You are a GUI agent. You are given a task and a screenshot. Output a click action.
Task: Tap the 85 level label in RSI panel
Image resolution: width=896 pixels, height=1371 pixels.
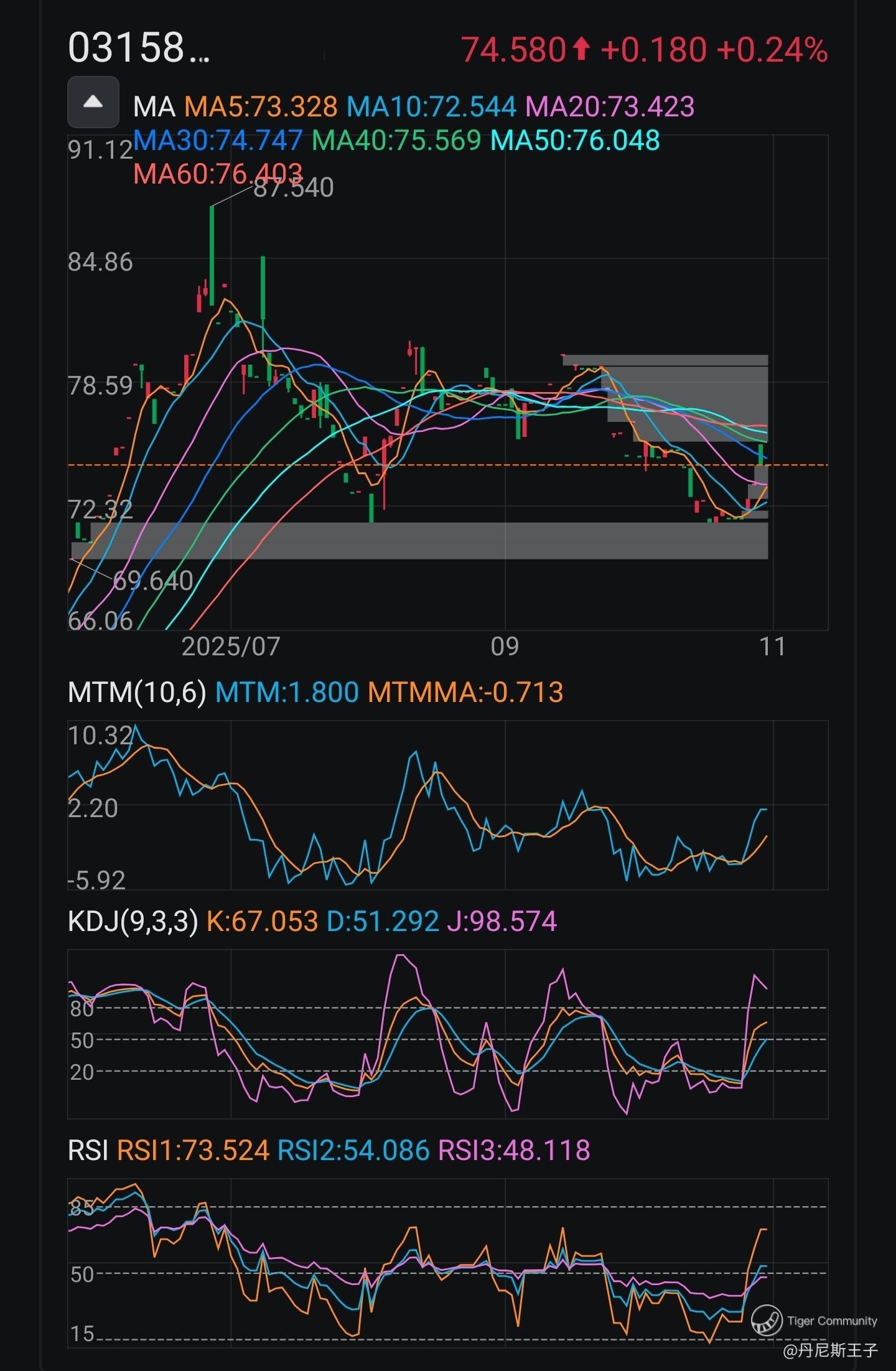coord(82,1207)
